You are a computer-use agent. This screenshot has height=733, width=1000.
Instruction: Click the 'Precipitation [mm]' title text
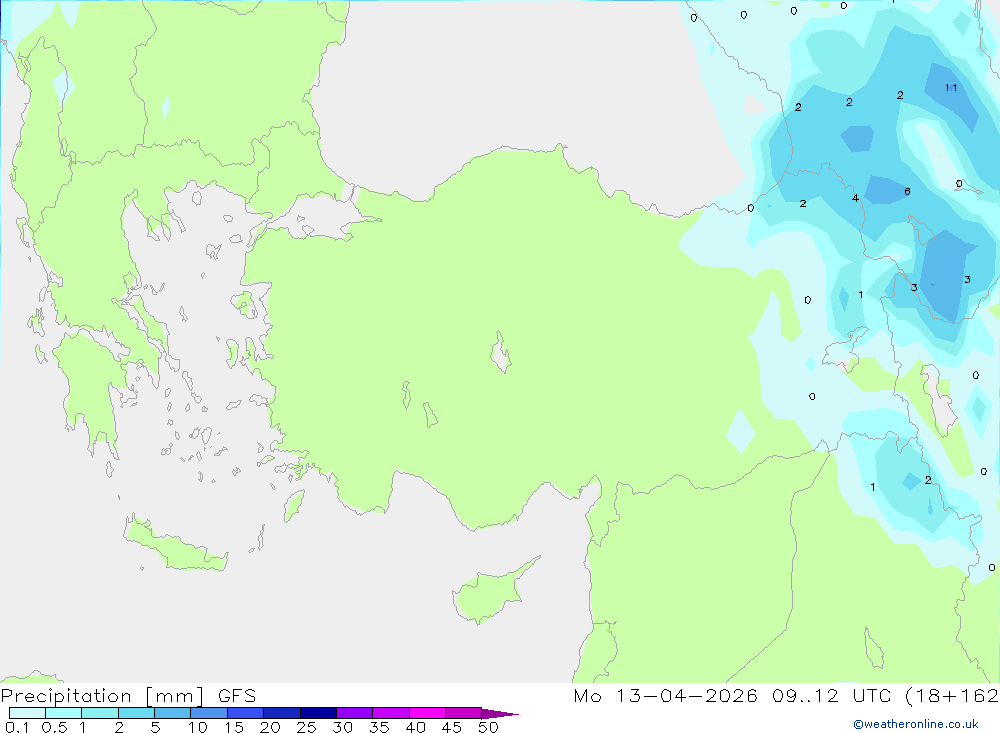(103, 696)
